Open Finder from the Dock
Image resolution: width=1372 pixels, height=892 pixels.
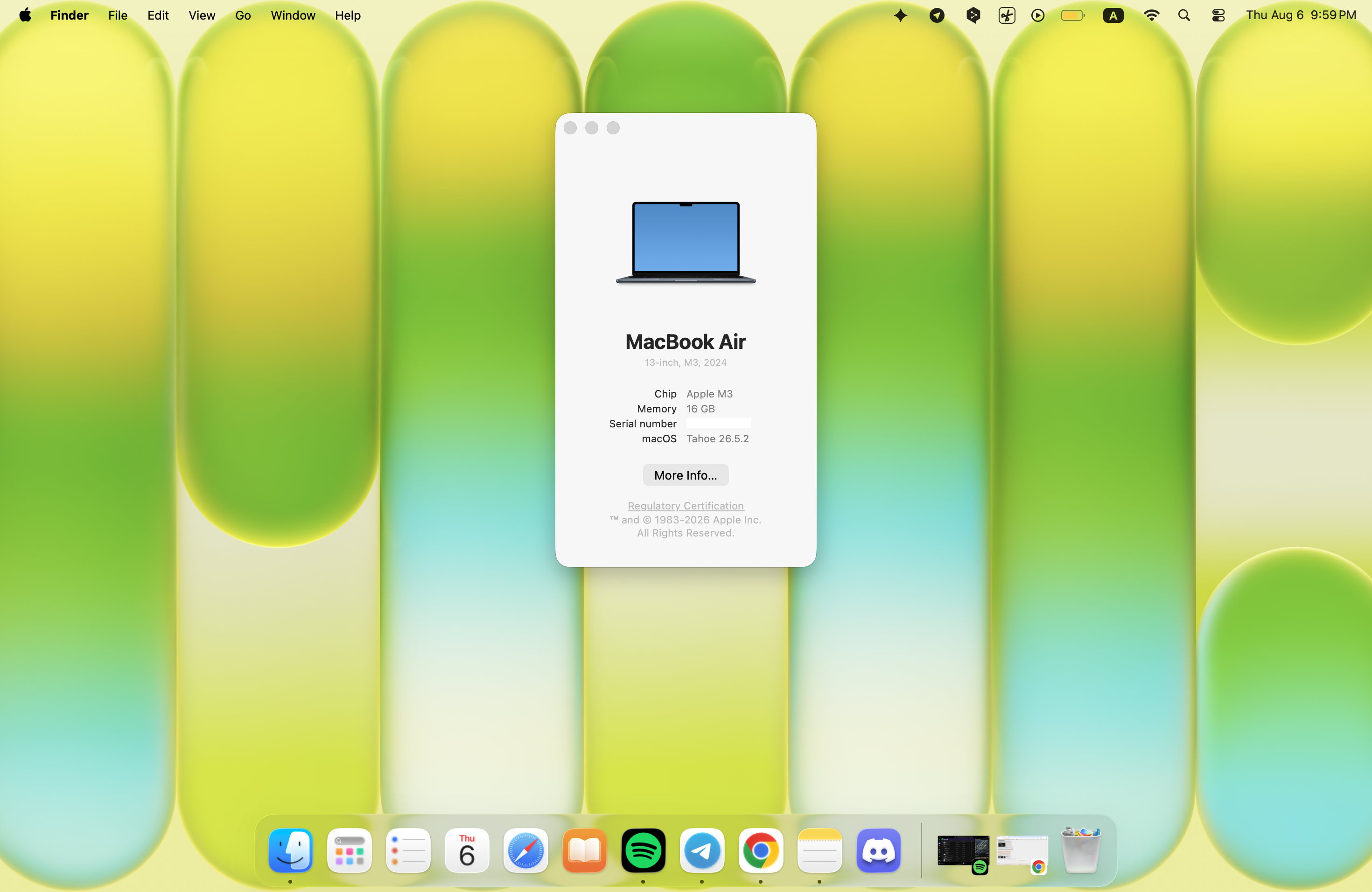point(291,850)
